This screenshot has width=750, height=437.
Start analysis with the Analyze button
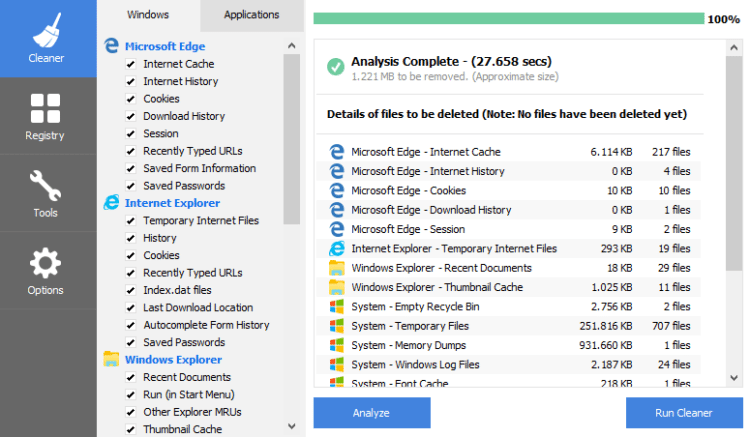(372, 413)
